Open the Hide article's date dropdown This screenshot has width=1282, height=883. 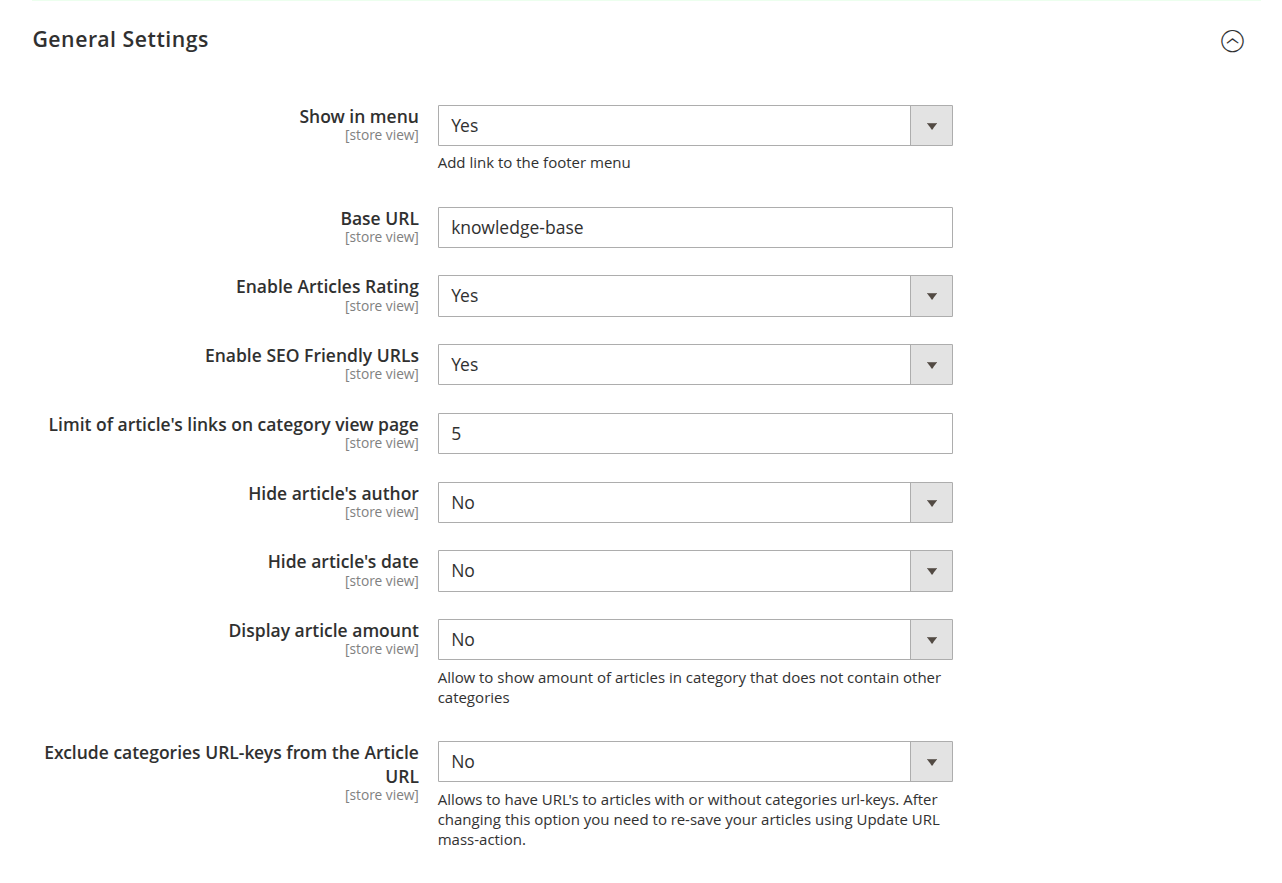694,570
